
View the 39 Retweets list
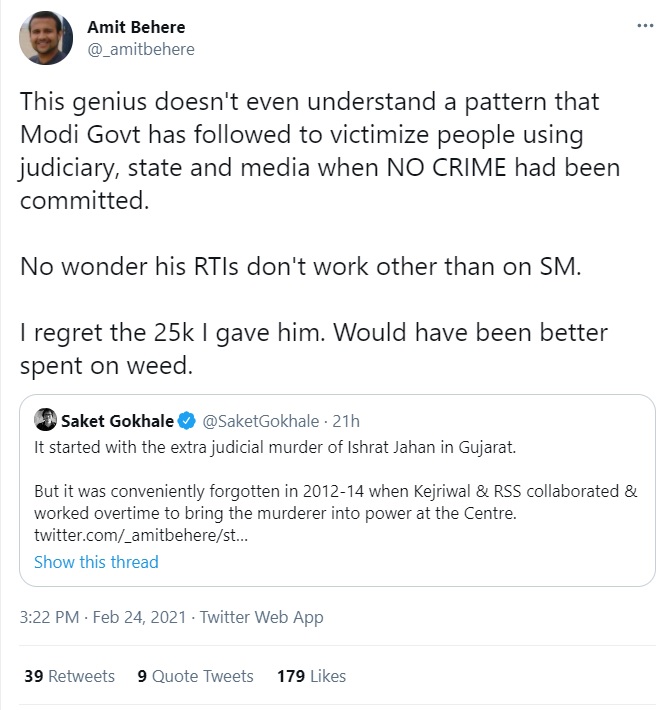pos(68,676)
